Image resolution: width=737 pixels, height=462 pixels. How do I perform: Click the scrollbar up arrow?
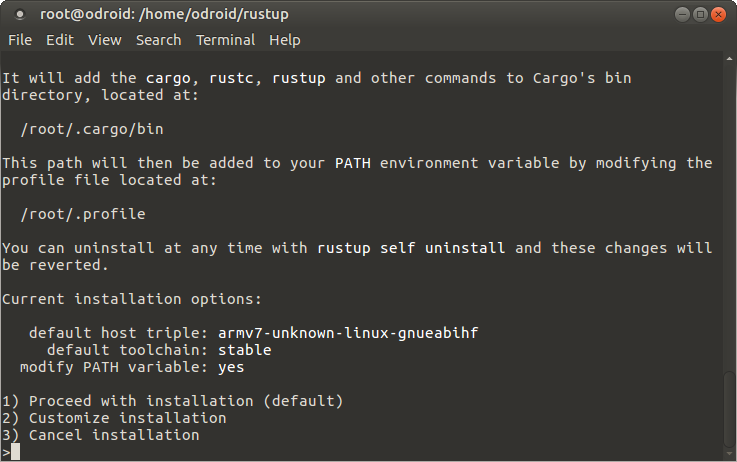coord(729,59)
